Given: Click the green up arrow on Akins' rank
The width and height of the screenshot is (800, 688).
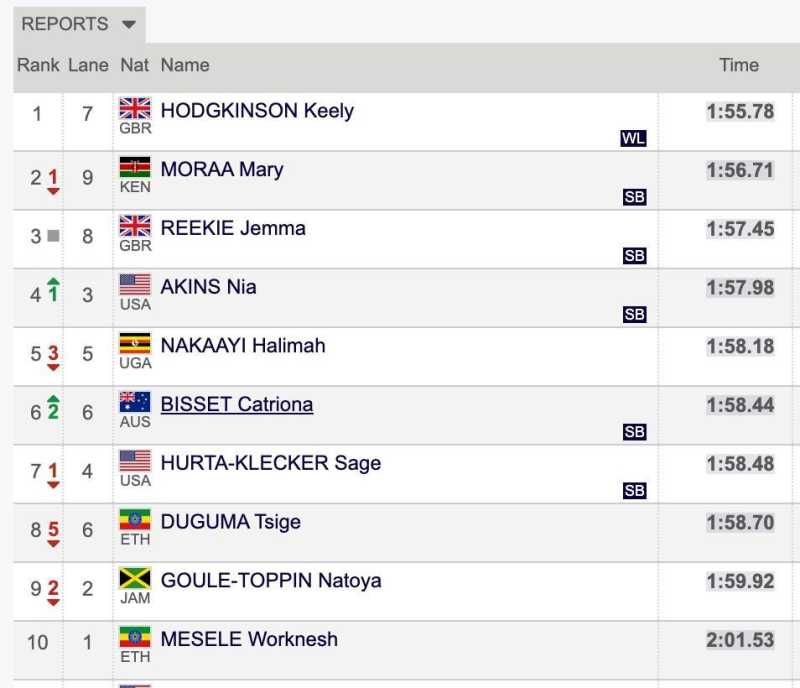Looking at the screenshot, I should (53, 289).
